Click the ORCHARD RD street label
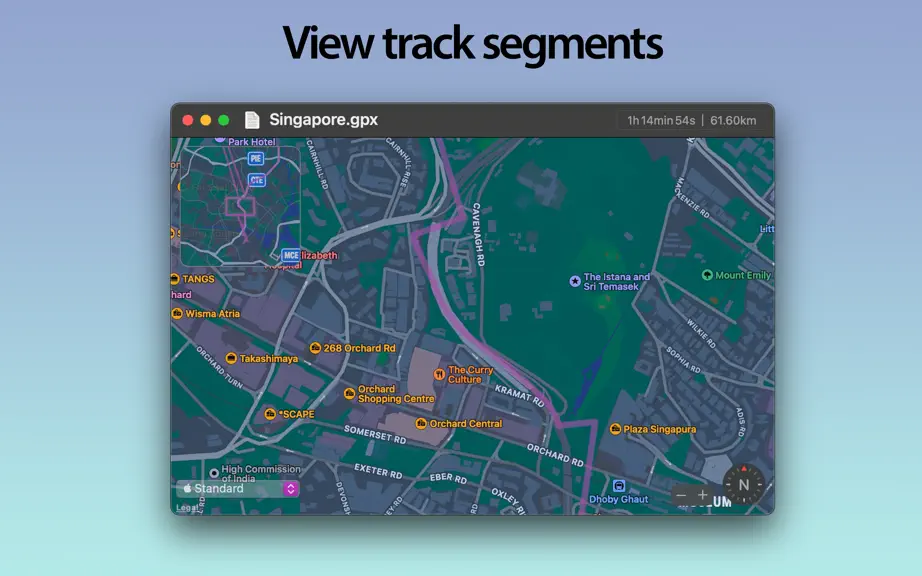This screenshot has width=922, height=576. 555,456
